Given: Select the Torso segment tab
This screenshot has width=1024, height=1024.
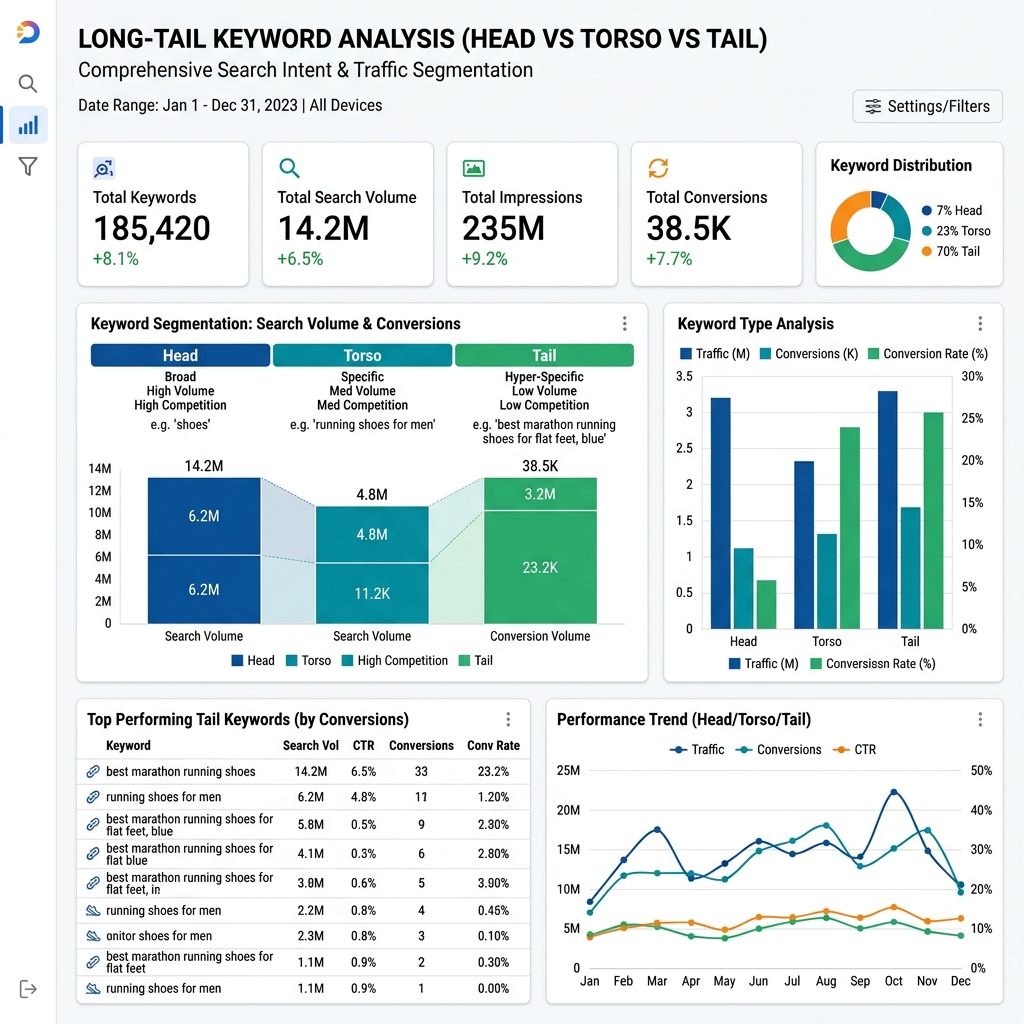Looking at the screenshot, I should click(362, 355).
